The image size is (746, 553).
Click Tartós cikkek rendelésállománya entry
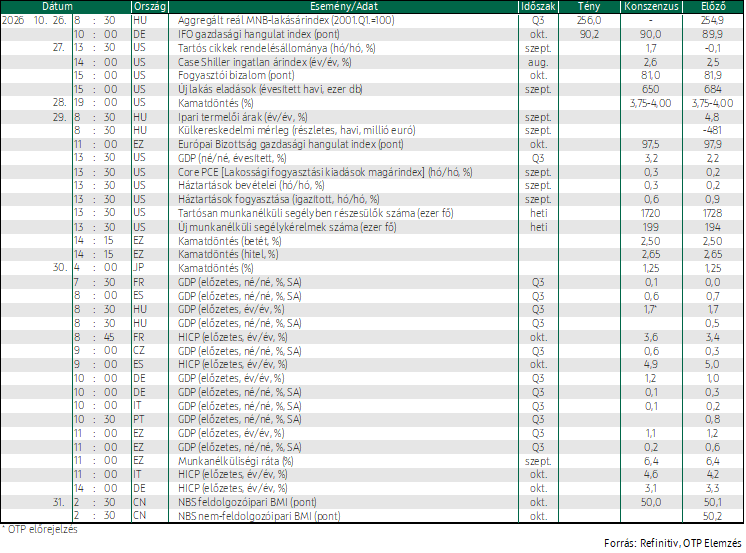click(x=276, y=48)
